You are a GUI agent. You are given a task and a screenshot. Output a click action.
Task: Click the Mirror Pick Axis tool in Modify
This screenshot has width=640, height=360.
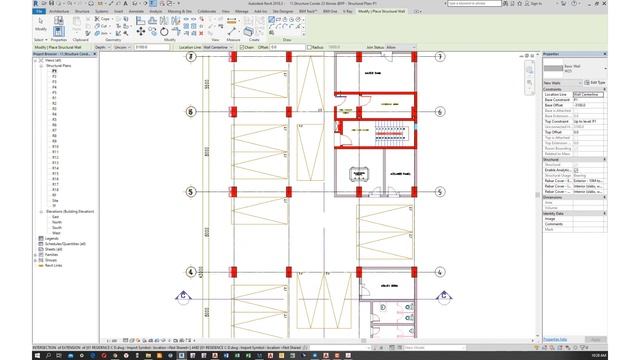pos(164,20)
